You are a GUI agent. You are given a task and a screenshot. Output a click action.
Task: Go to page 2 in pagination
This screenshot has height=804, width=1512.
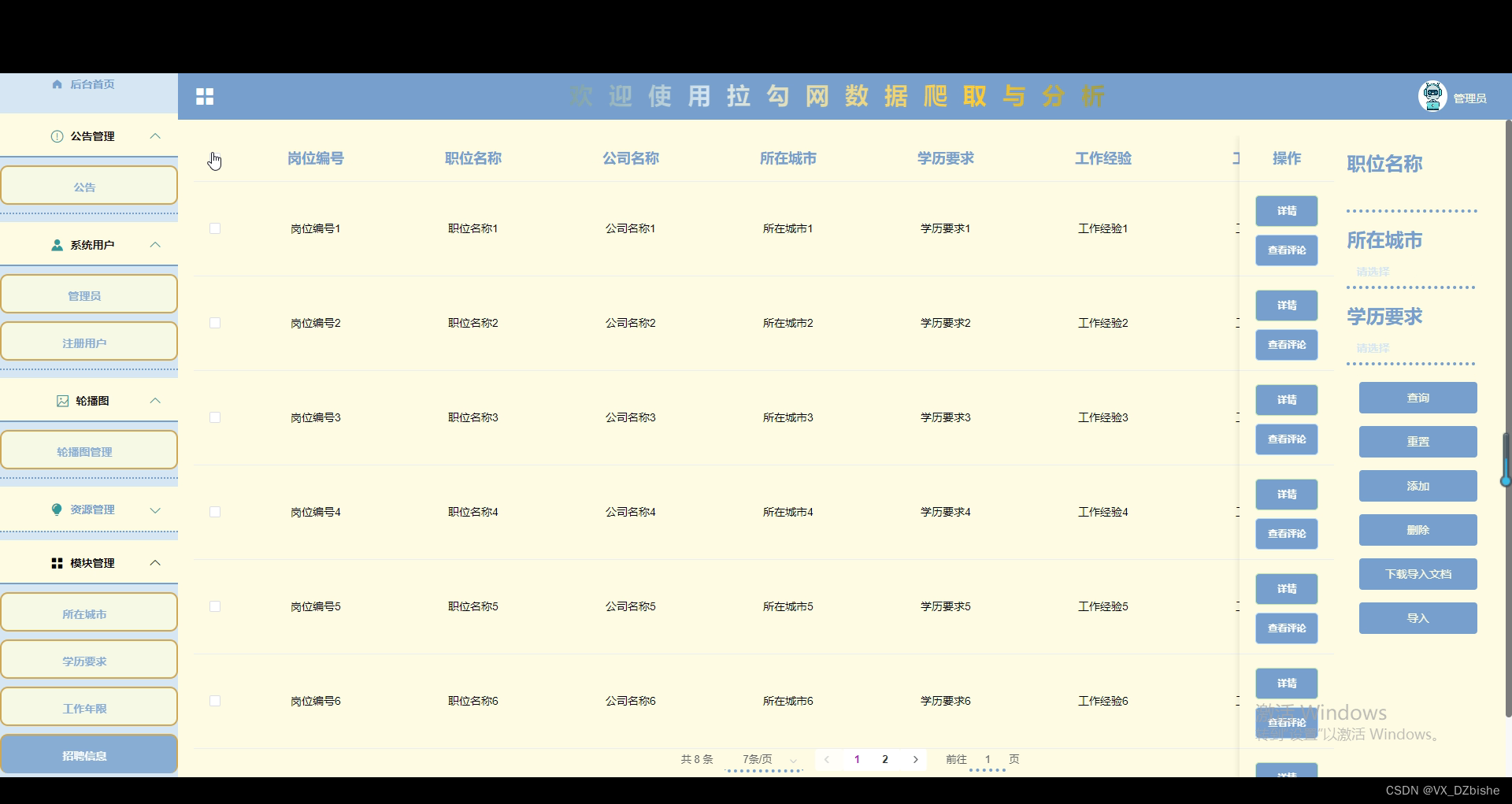(x=885, y=759)
